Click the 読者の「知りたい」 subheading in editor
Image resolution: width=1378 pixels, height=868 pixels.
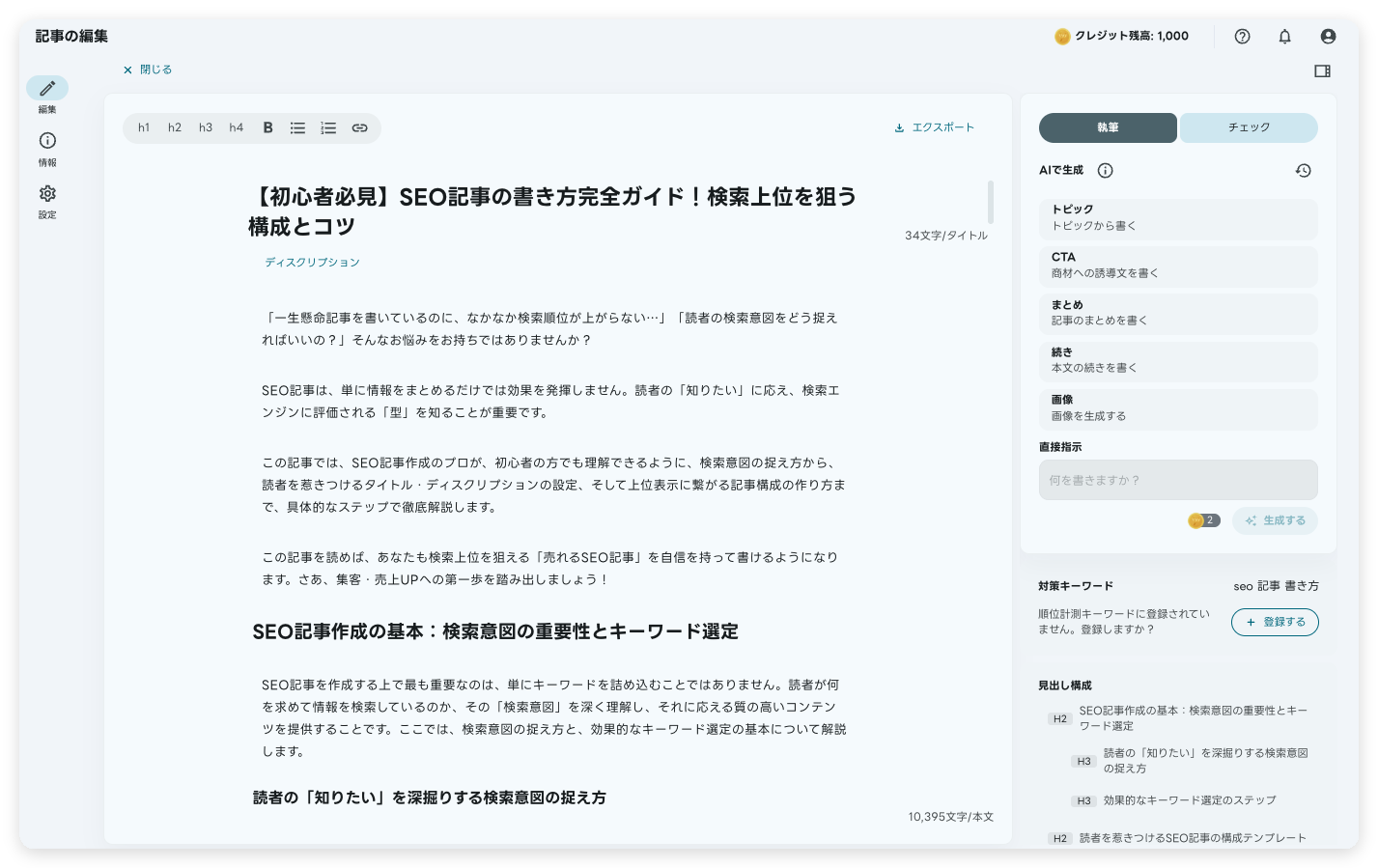[430, 798]
